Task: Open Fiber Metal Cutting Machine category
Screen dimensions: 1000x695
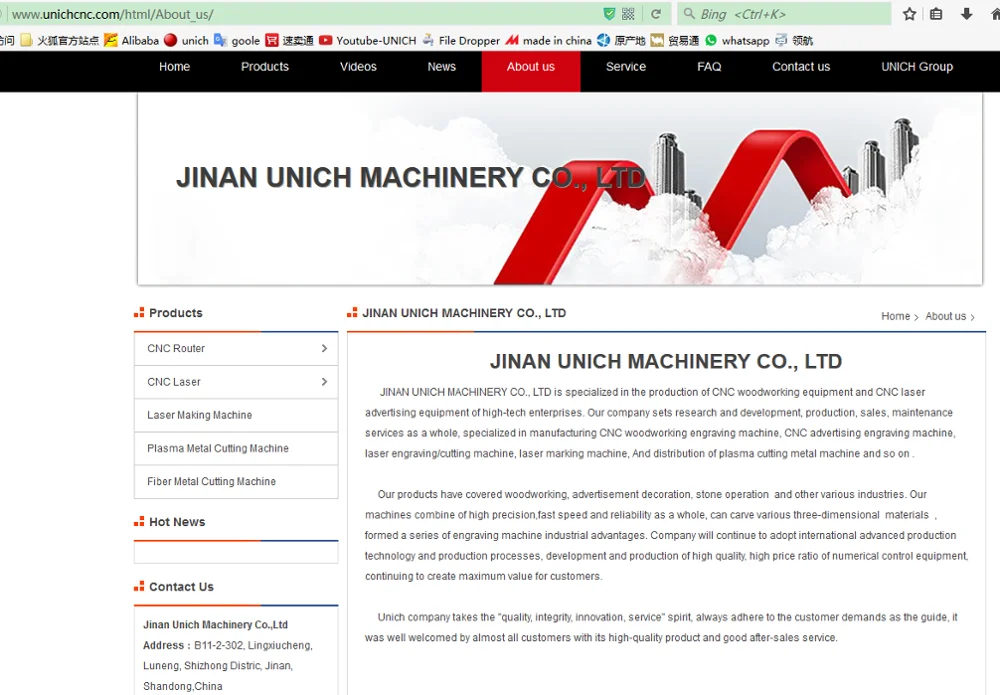Action: pos(211,482)
